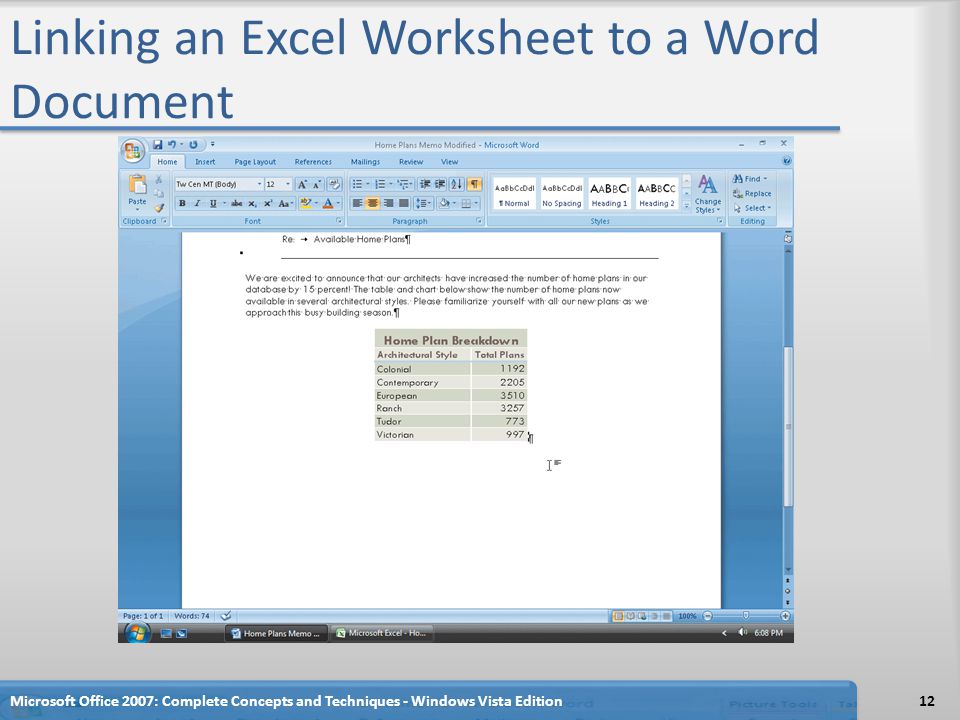960x720 pixels.
Task: Click the Redo icon
Action: [193, 144]
